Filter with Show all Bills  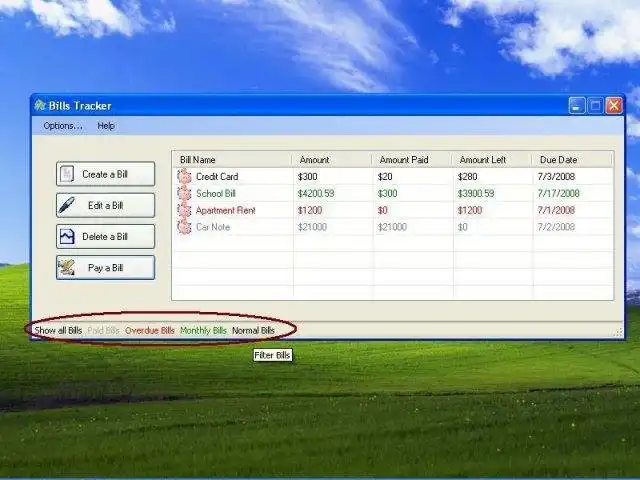tap(58, 330)
